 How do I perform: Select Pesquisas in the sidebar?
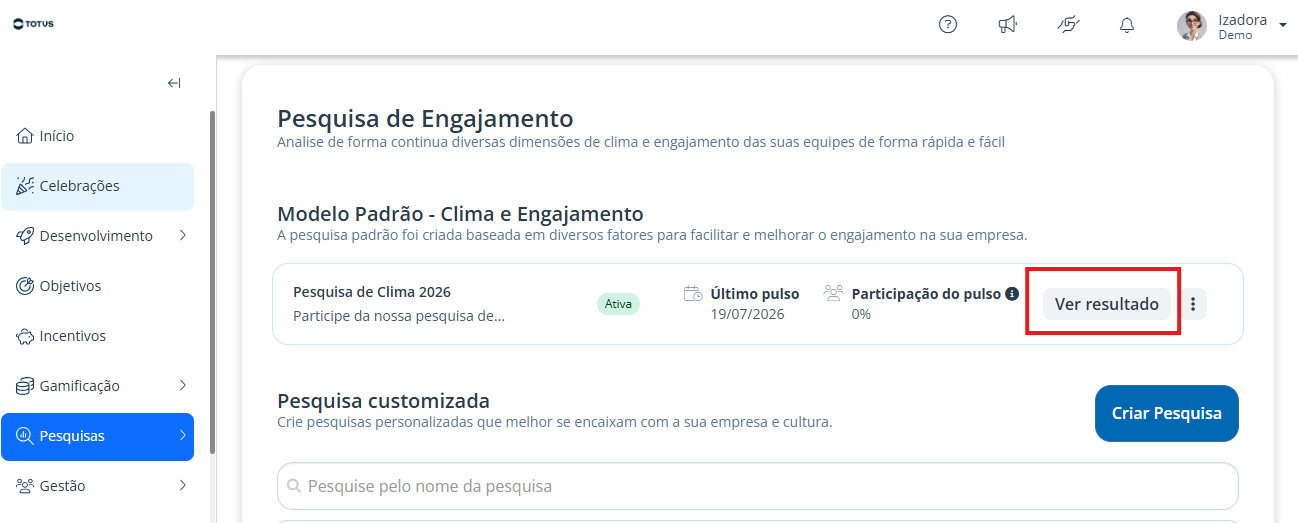point(97,436)
